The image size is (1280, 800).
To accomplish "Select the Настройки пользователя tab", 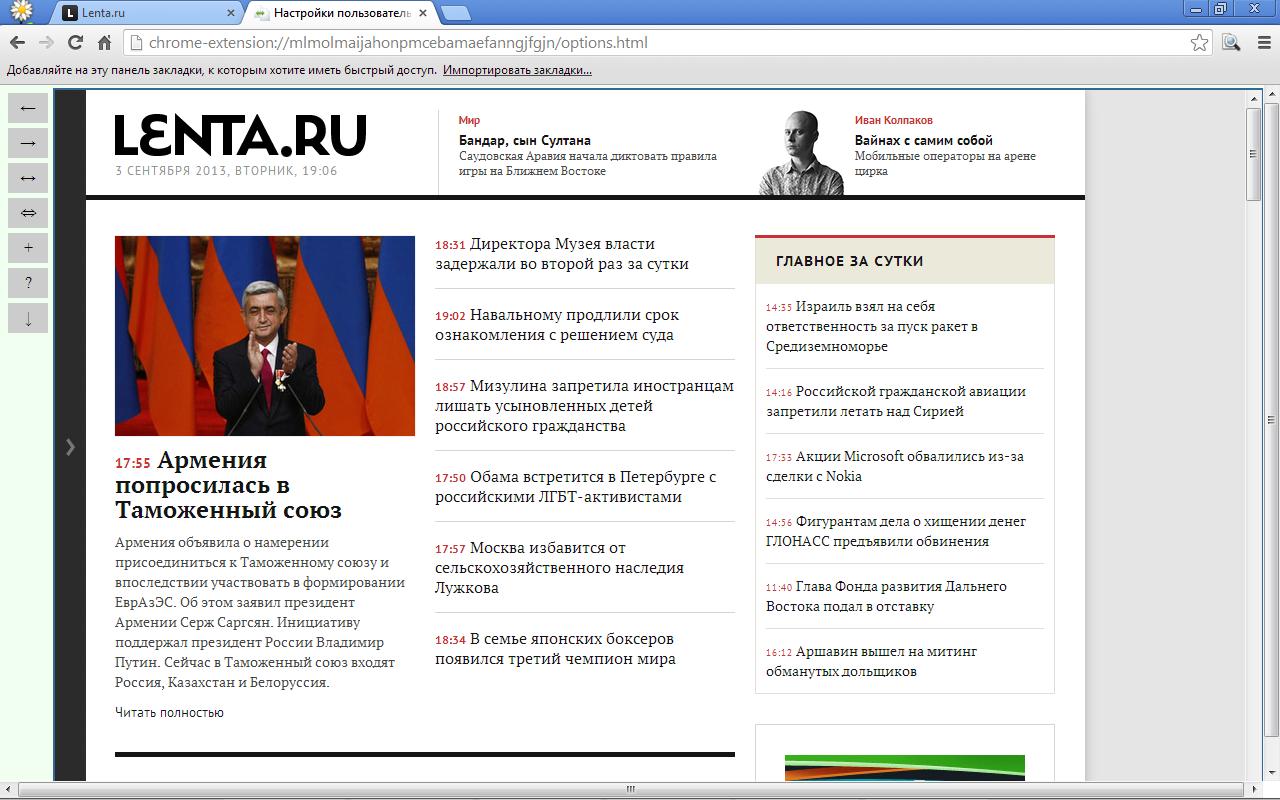I will (x=340, y=13).
